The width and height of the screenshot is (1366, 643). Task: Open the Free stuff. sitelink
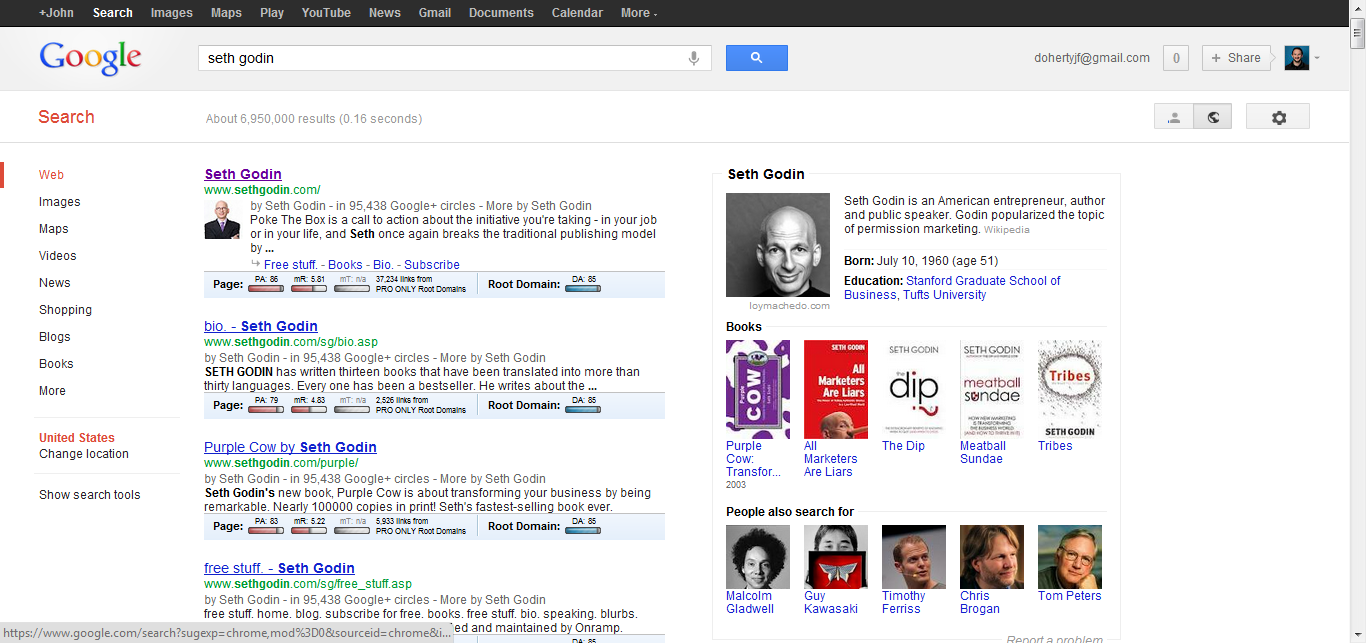click(292, 265)
